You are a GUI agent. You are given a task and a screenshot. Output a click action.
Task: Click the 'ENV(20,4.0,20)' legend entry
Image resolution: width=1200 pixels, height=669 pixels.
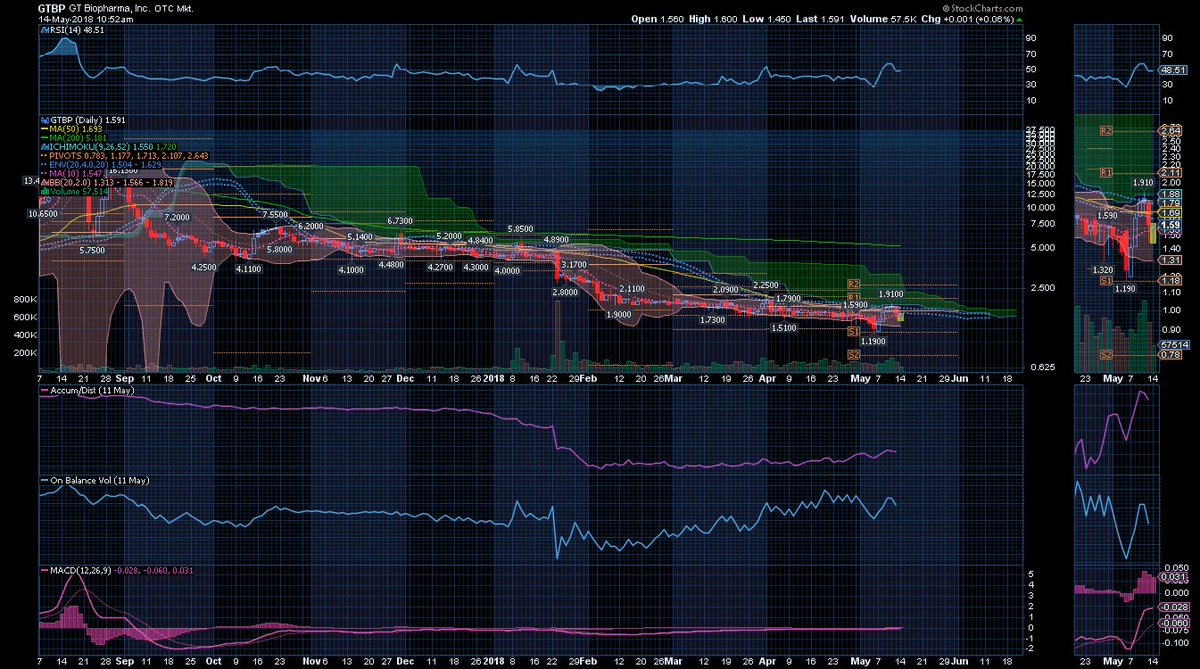click(99, 164)
